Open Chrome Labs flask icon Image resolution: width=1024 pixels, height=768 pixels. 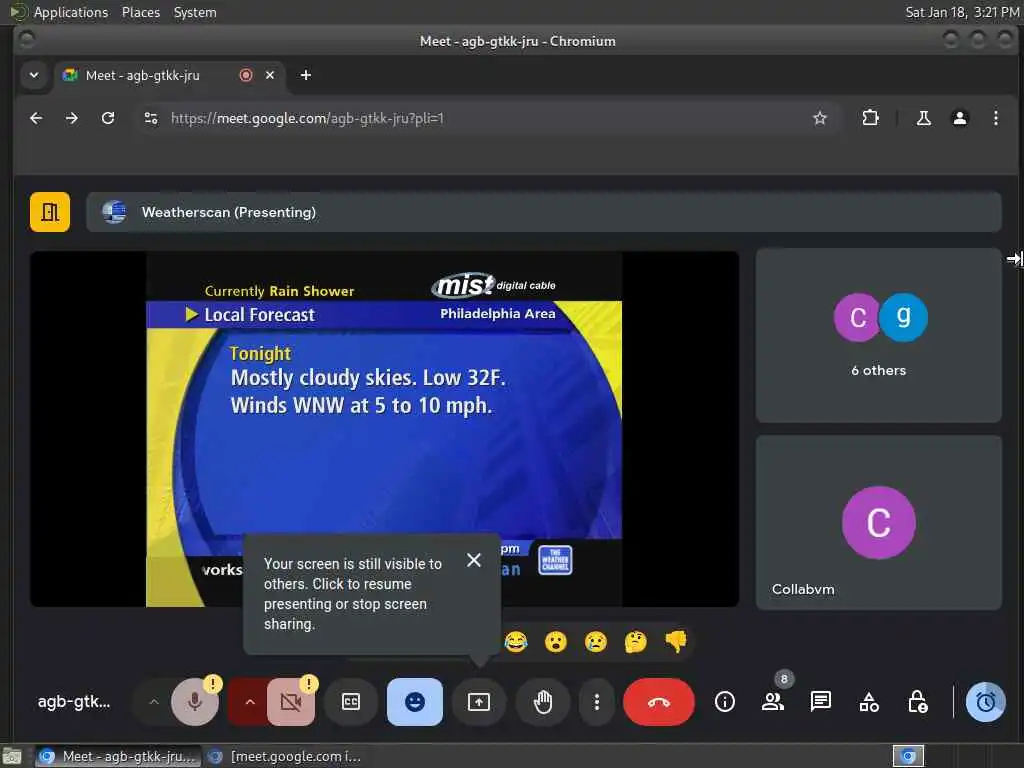click(x=923, y=118)
